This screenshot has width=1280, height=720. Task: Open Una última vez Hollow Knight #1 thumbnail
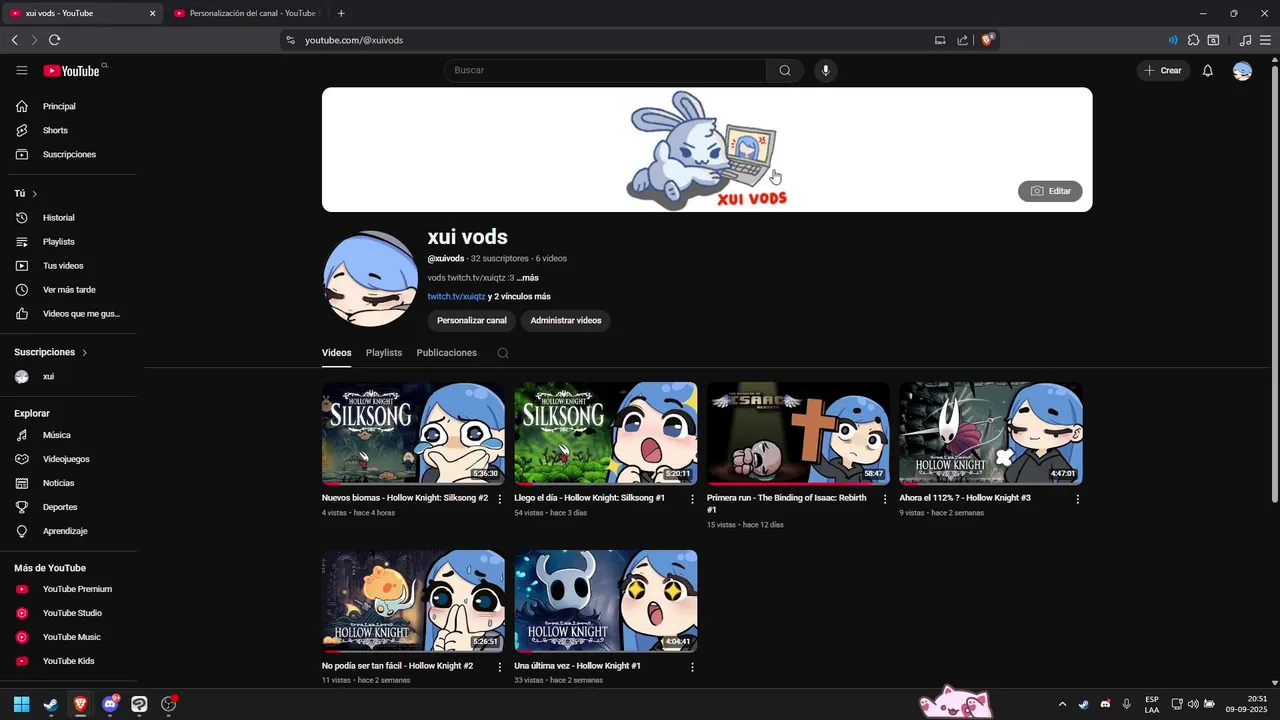point(606,601)
